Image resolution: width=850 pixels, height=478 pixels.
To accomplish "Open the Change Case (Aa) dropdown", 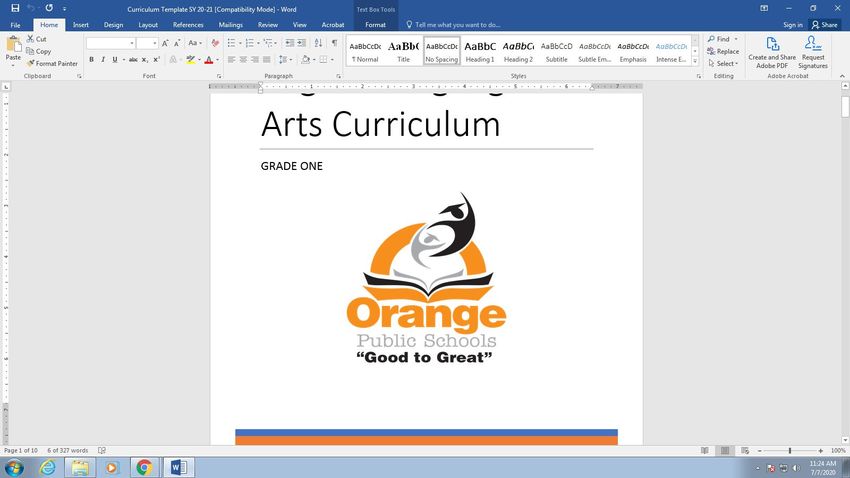I will click(195, 43).
